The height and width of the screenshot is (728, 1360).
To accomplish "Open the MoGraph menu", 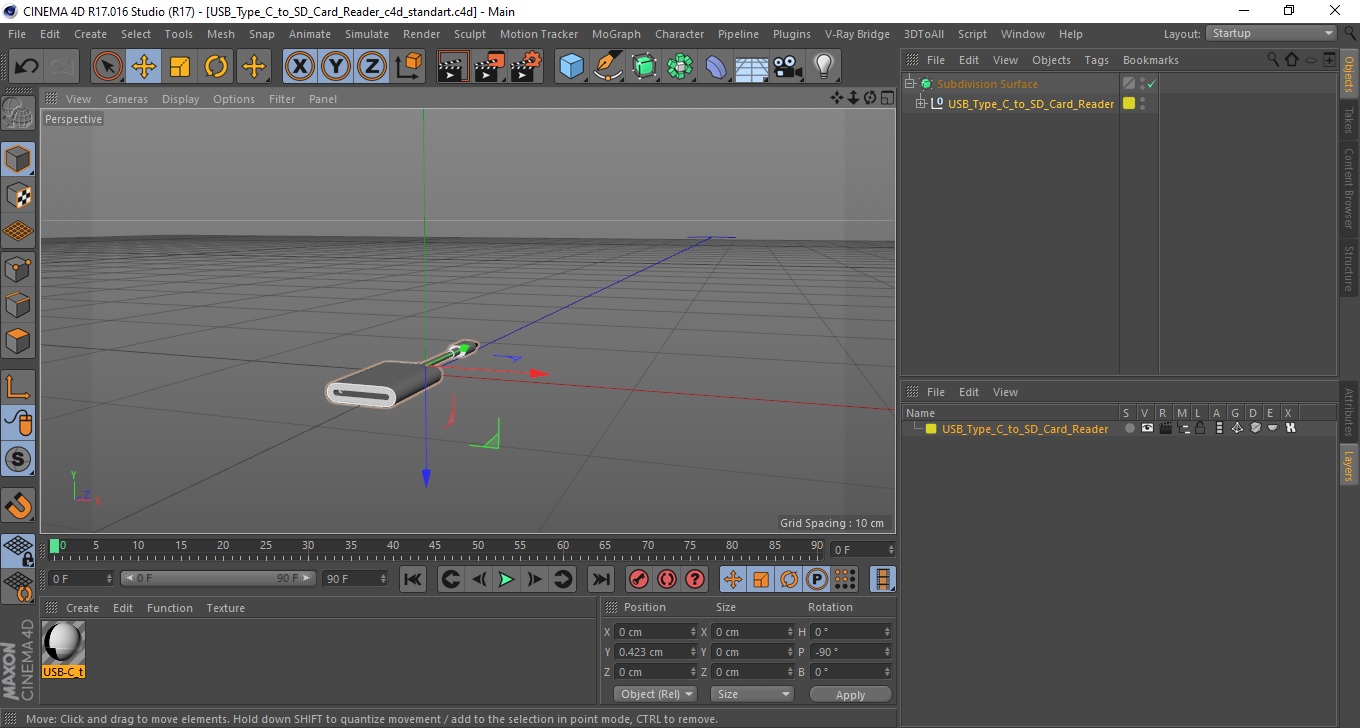I will coord(616,34).
